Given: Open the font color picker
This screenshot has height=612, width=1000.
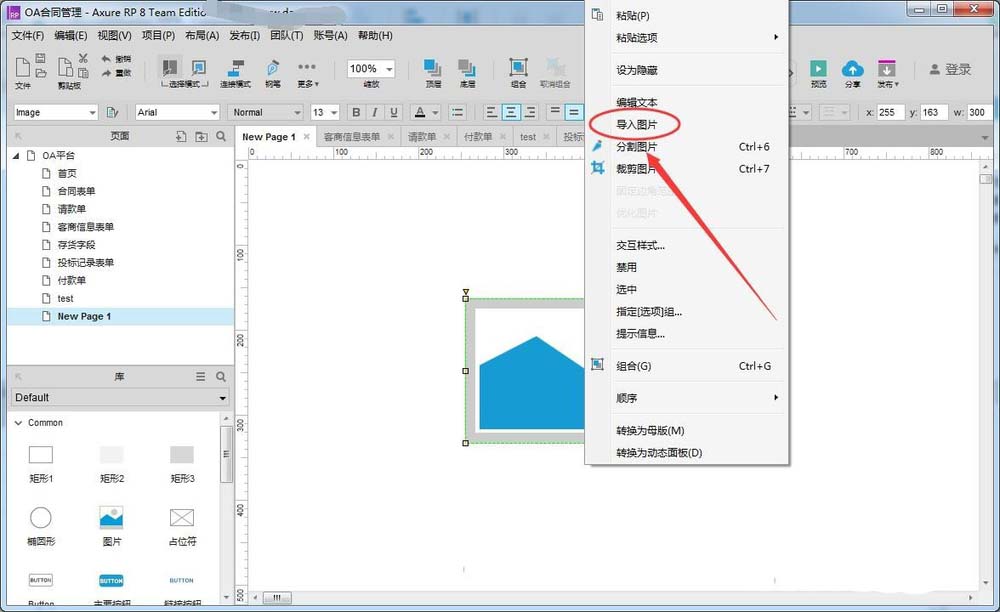Looking at the screenshot, I should point(421,113).
